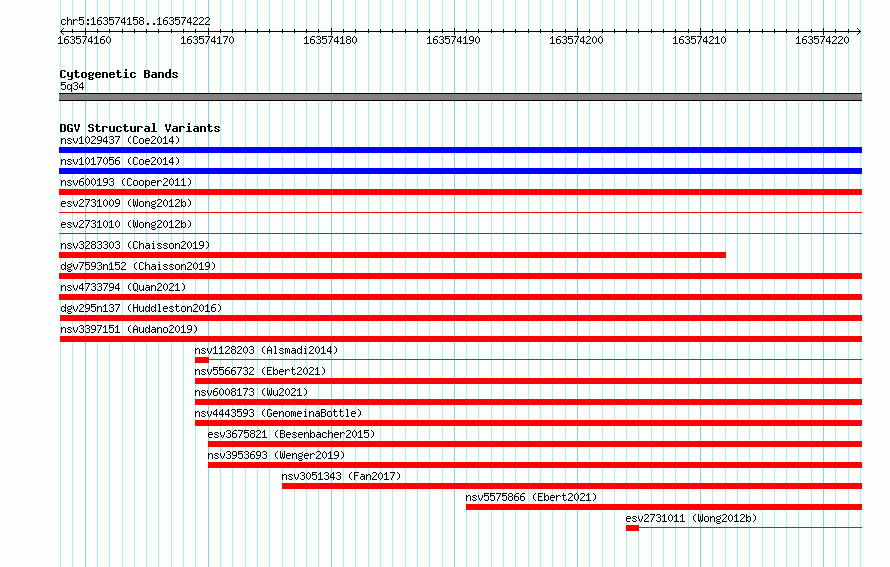Image resolution: width=890 pixels, height=567 pixels.
Task: Click ruler position 163574180
Action: tap(330, 40)
